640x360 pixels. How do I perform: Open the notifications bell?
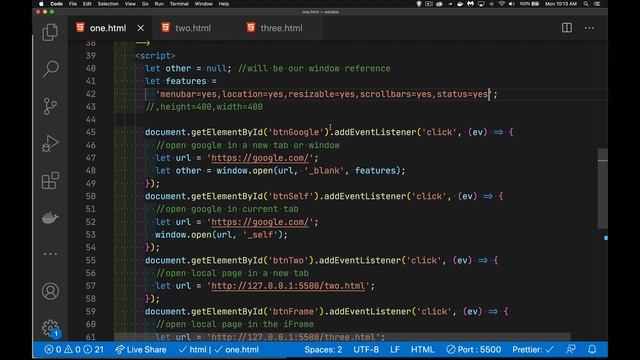[x=592, y=349]
